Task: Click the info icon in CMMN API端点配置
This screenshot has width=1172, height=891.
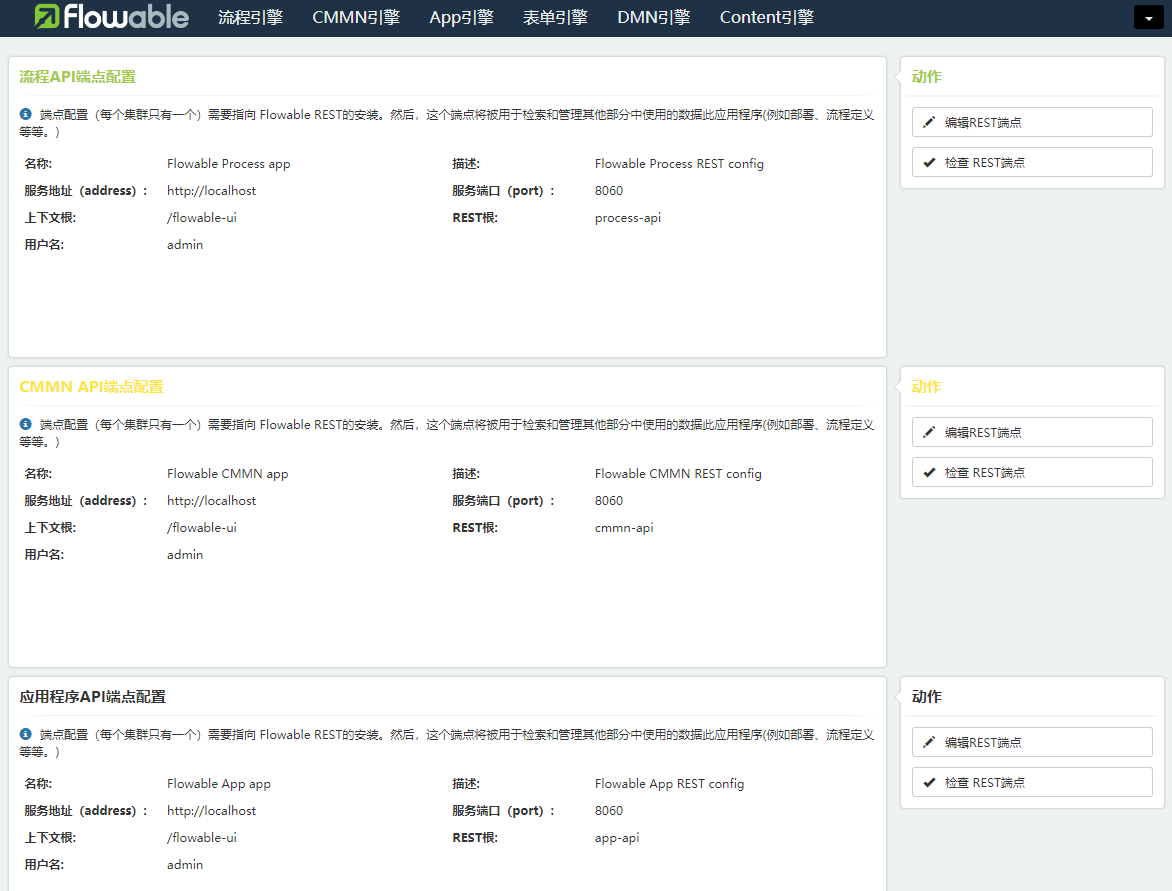Action: coord(25,424)
